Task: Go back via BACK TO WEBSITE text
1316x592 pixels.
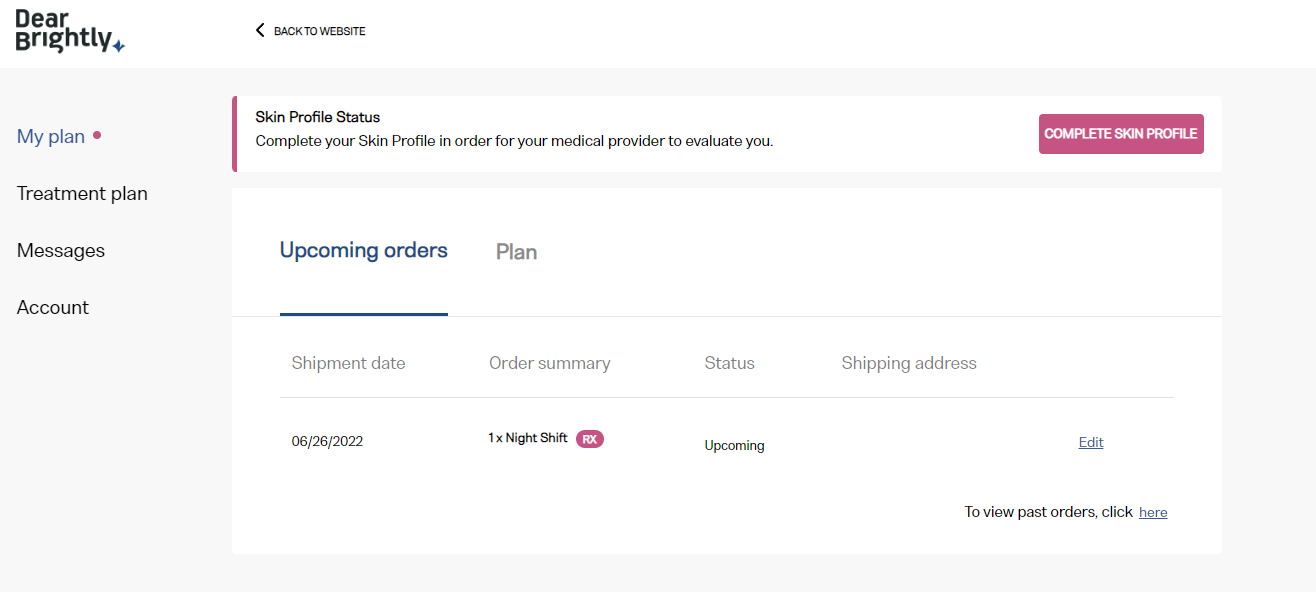Action: pyautogui.click(x=320, y=31)
